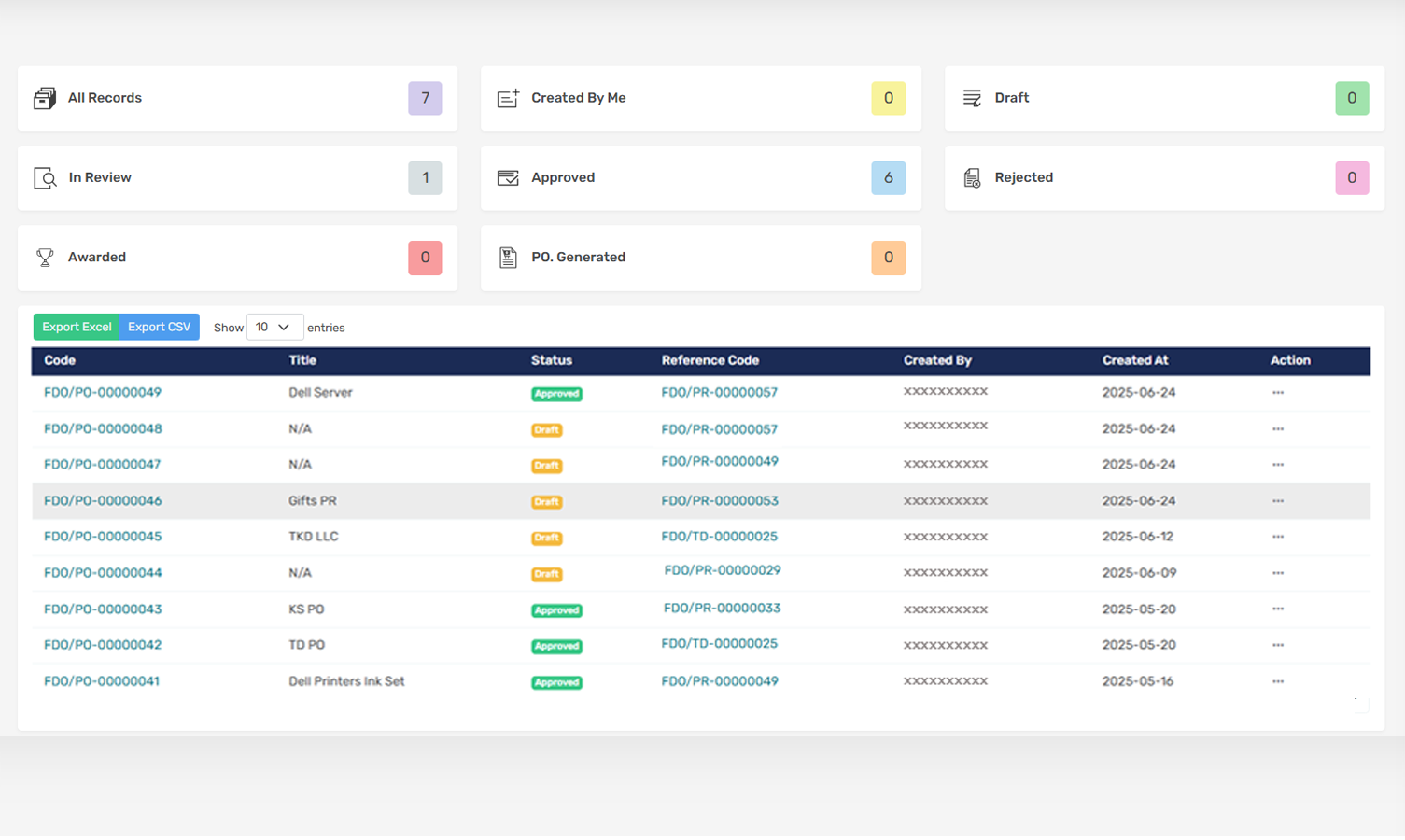Click the In Review magnifier icon
Screen dimensions: 1405x840
45,178
